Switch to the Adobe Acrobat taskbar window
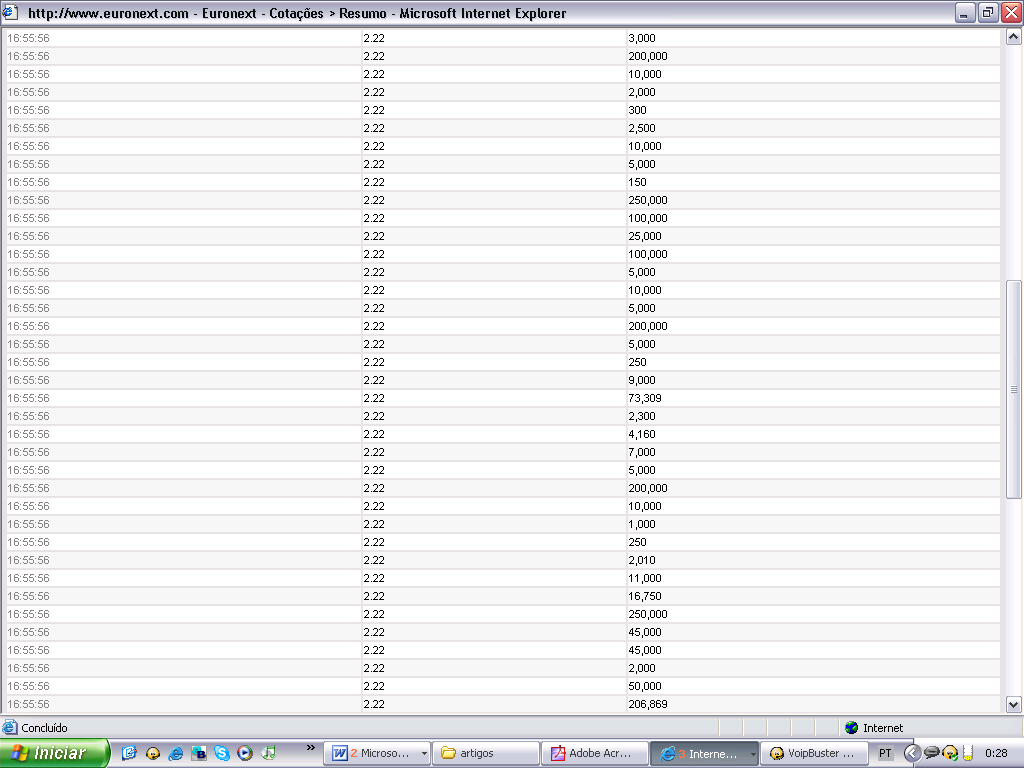The height and width of the screenshot is (768, 1024). [595, 753]
